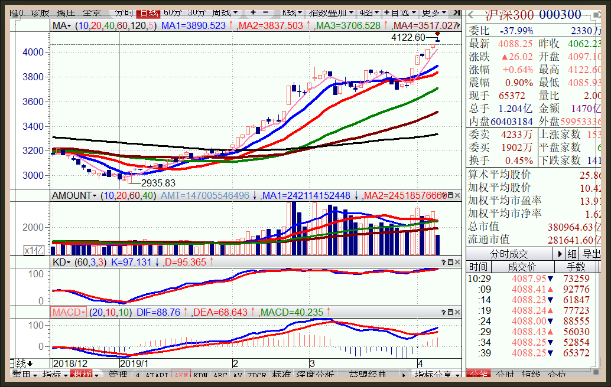Click the MA3=3706.528 value
The height and width of the screenshot is (387, 611).
[348, 26]
